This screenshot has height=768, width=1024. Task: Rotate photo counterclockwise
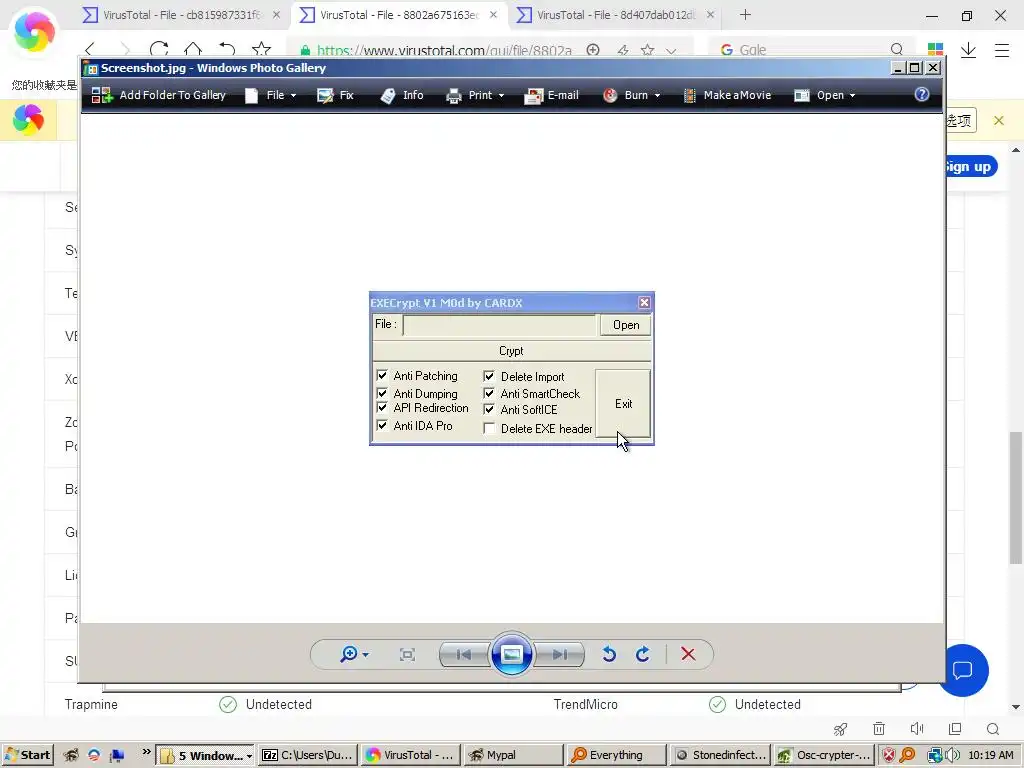609,654
